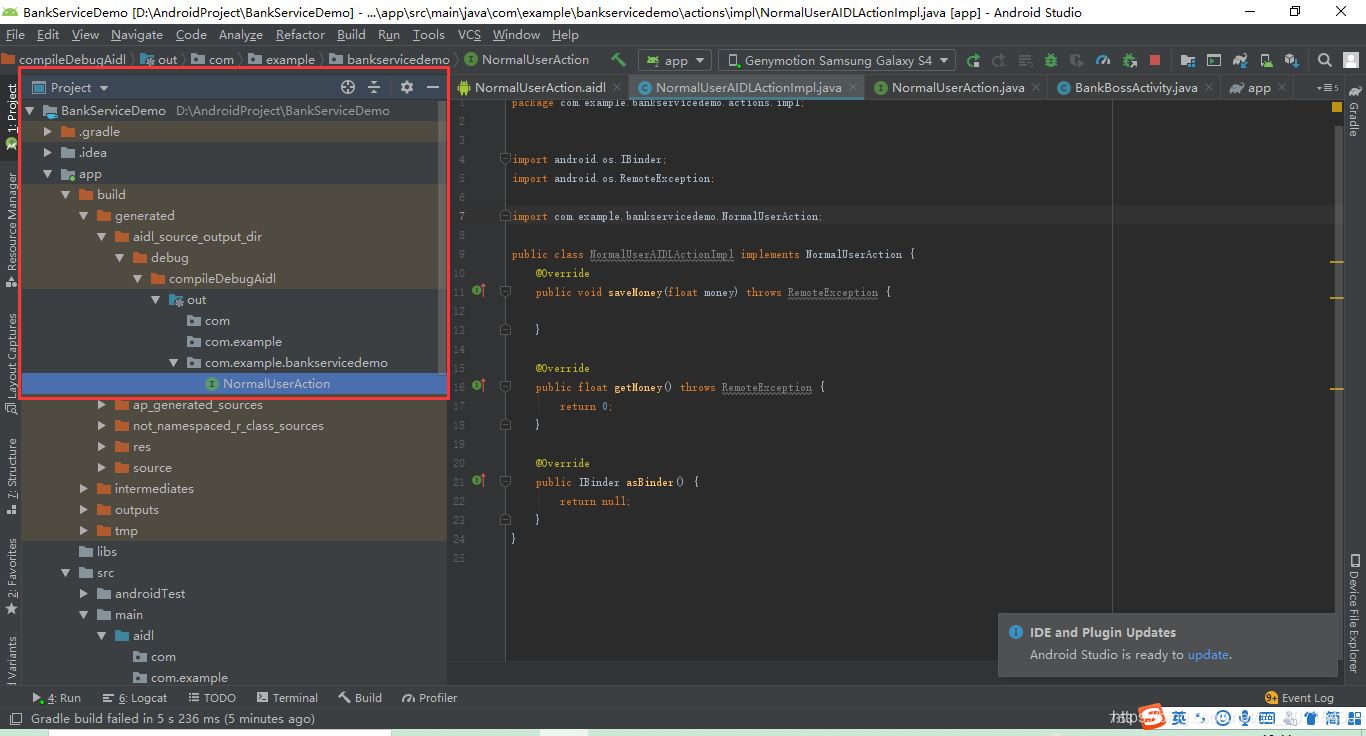Open Project Structure from the toolbar
Viewport: 1366px width, 736px height.
click(x=1188, y=60)
